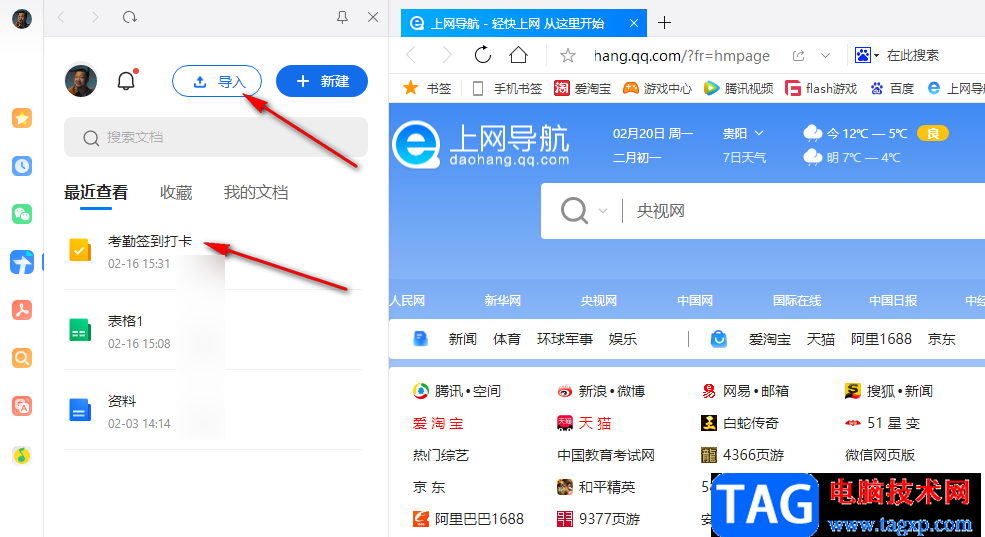Open the clock history sidebar icon
This screenshot has height=537, width=985.
22,166
